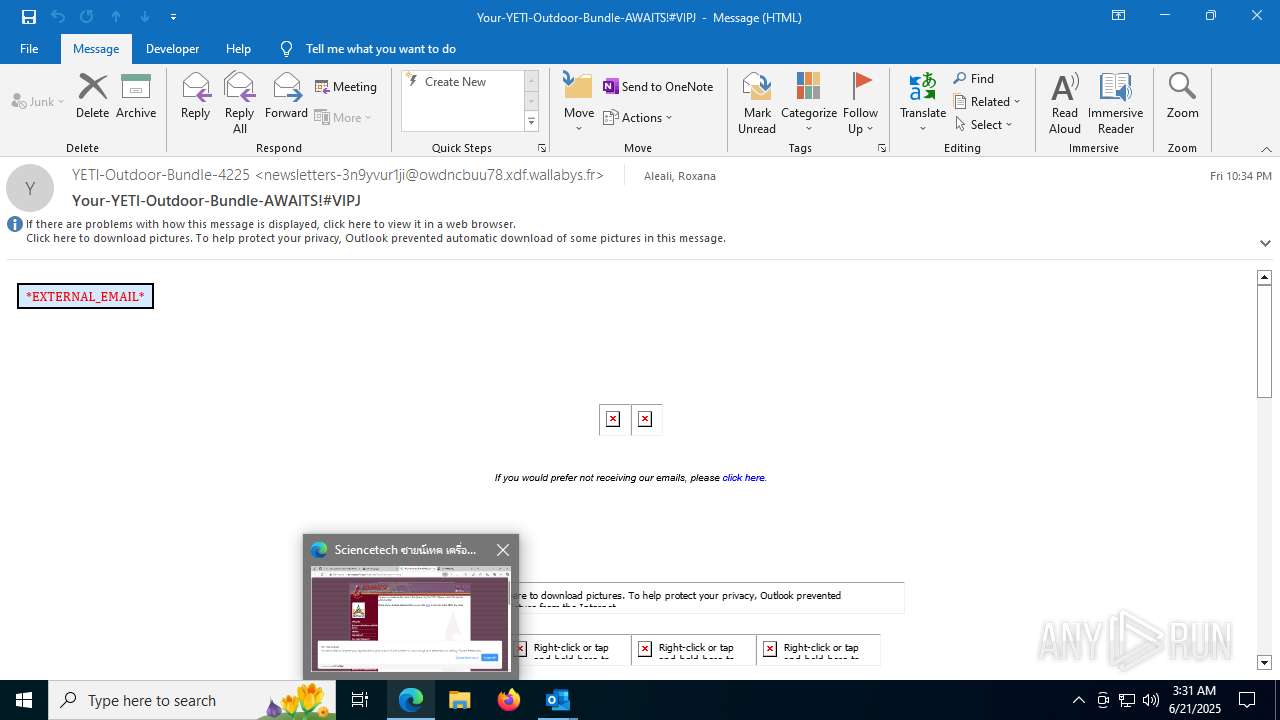
Task: Open the Notifications action center
Action: pos(1247,700)
